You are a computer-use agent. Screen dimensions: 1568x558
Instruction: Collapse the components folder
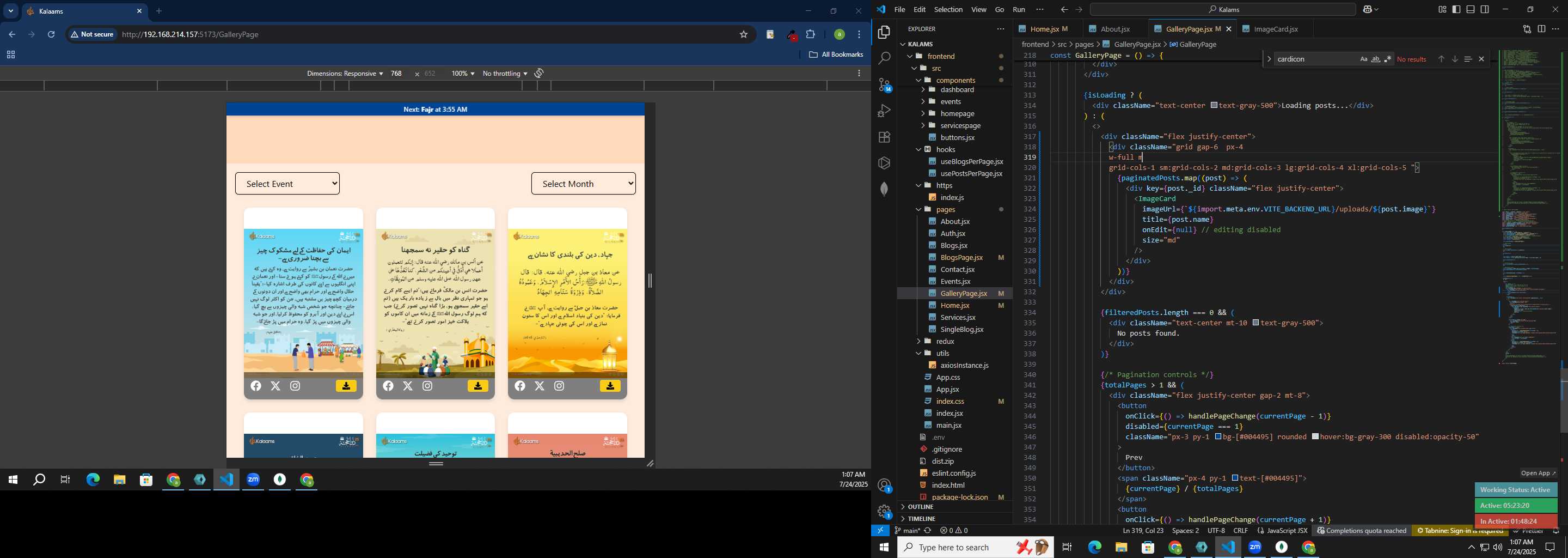[955, 81]
